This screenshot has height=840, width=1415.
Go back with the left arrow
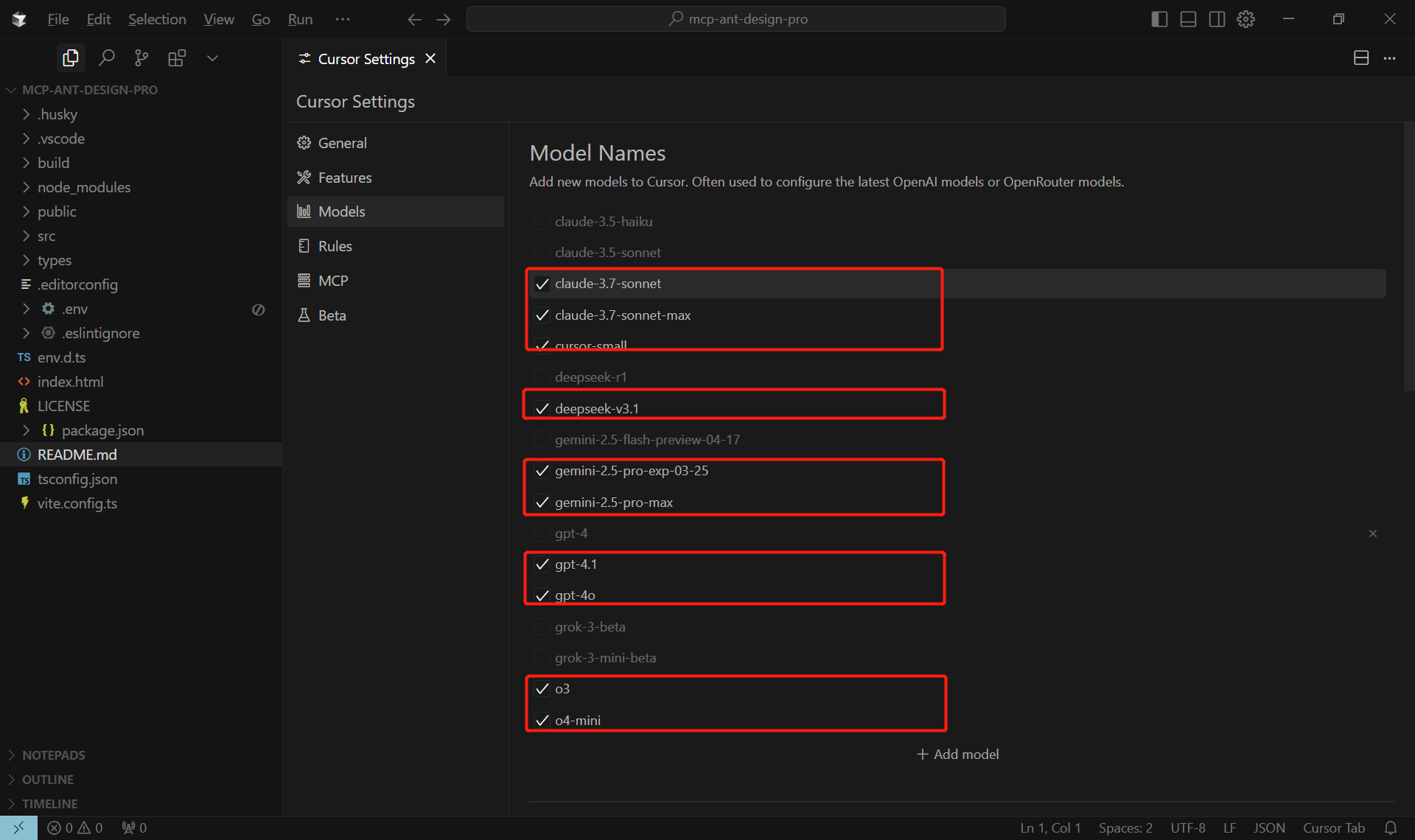coord(415,19)
